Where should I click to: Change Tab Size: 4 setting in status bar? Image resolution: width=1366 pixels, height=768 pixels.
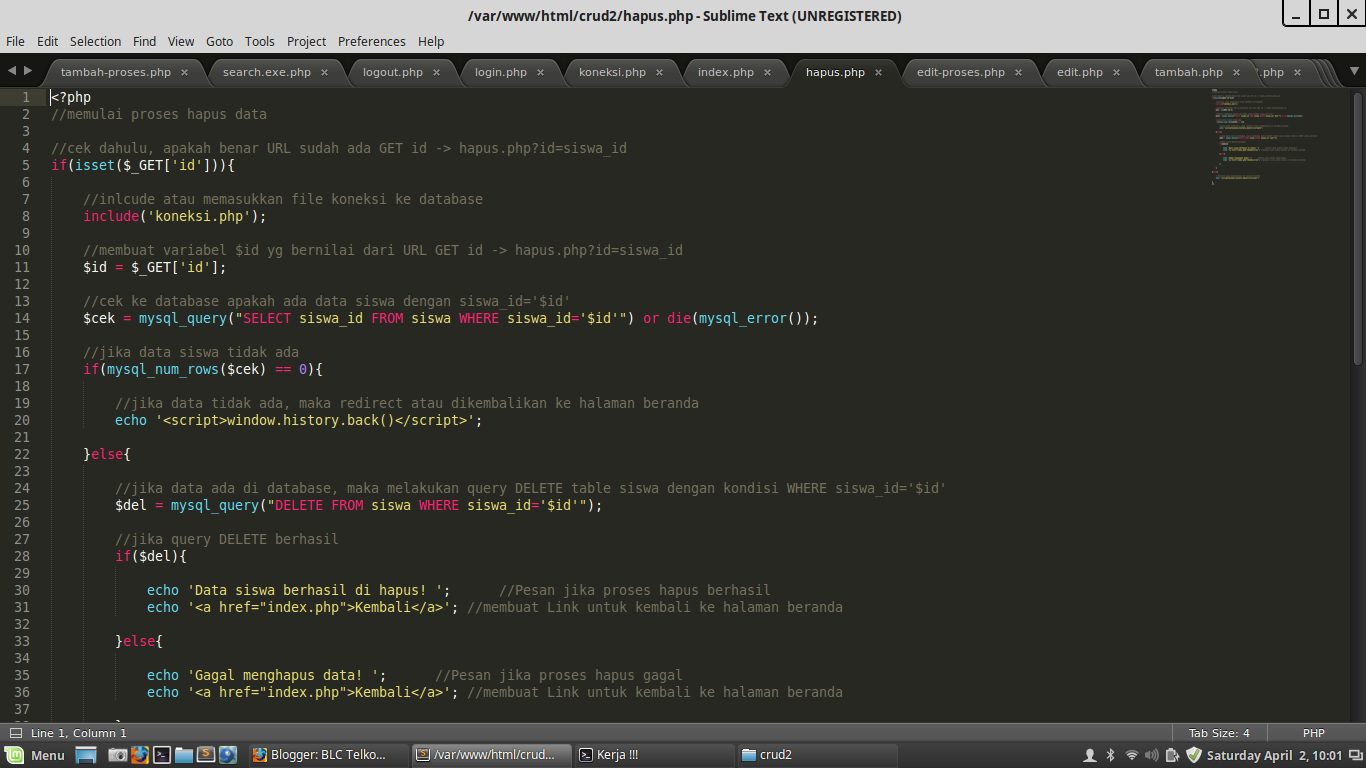pyautogui.click(x=1219, y=733)
